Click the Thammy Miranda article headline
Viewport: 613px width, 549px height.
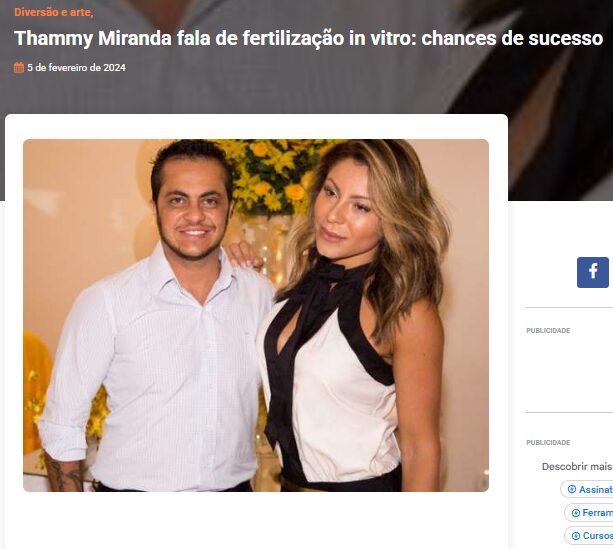click(308, 38)
